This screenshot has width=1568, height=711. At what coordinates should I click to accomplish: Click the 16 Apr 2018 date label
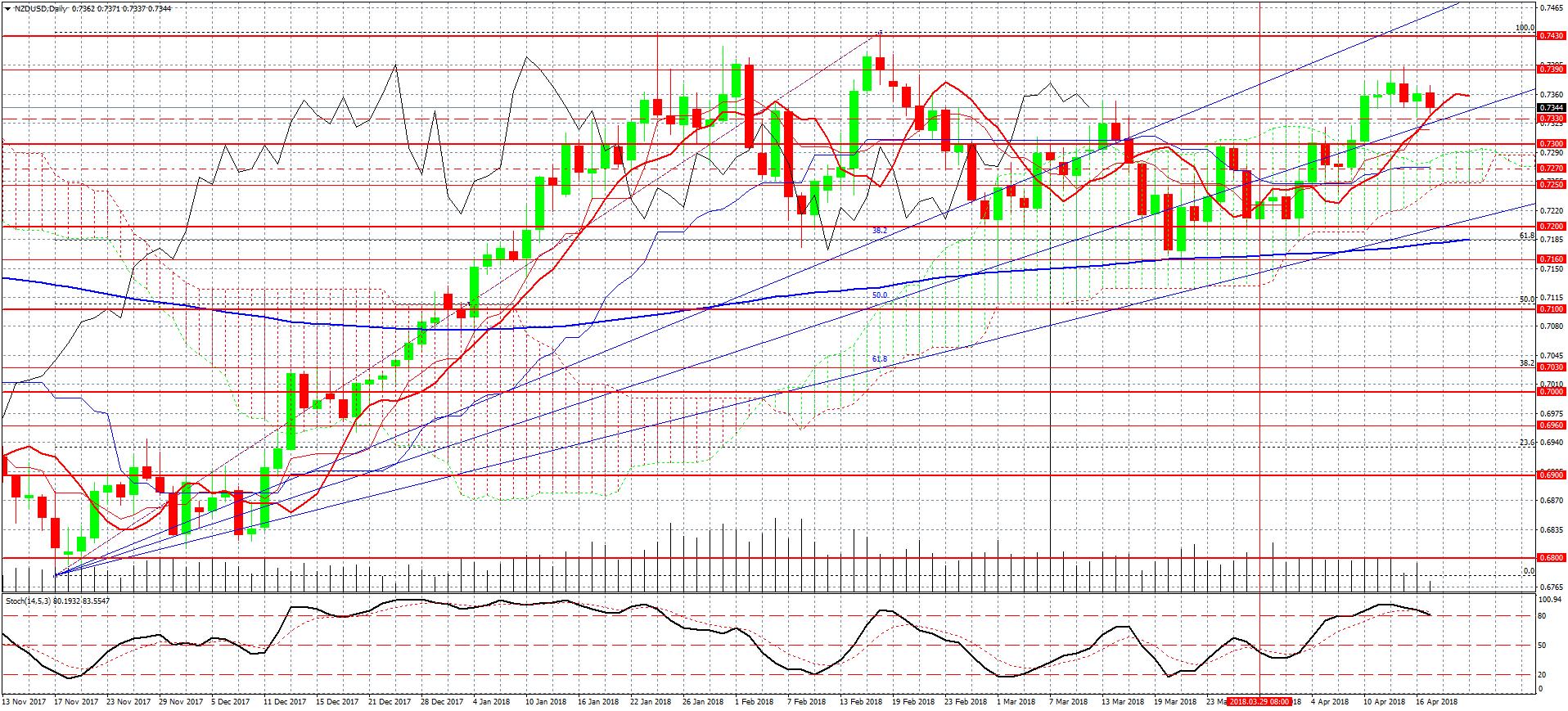(x=1436, y=702)
